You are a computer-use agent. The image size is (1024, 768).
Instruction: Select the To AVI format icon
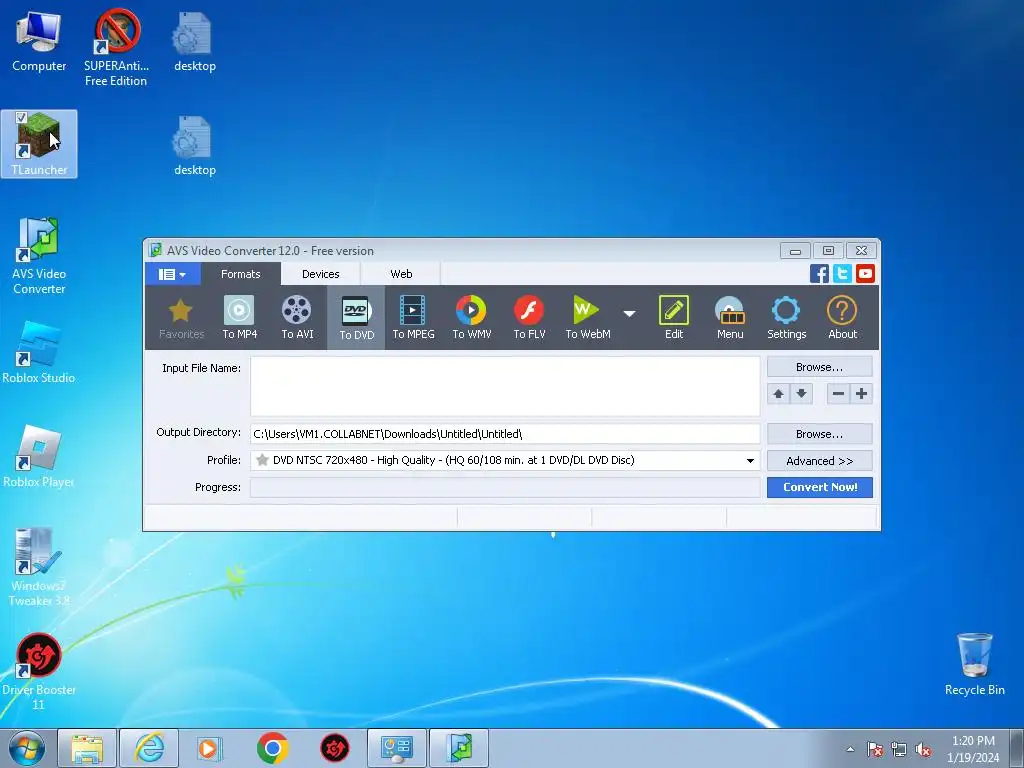click(297, 317)
